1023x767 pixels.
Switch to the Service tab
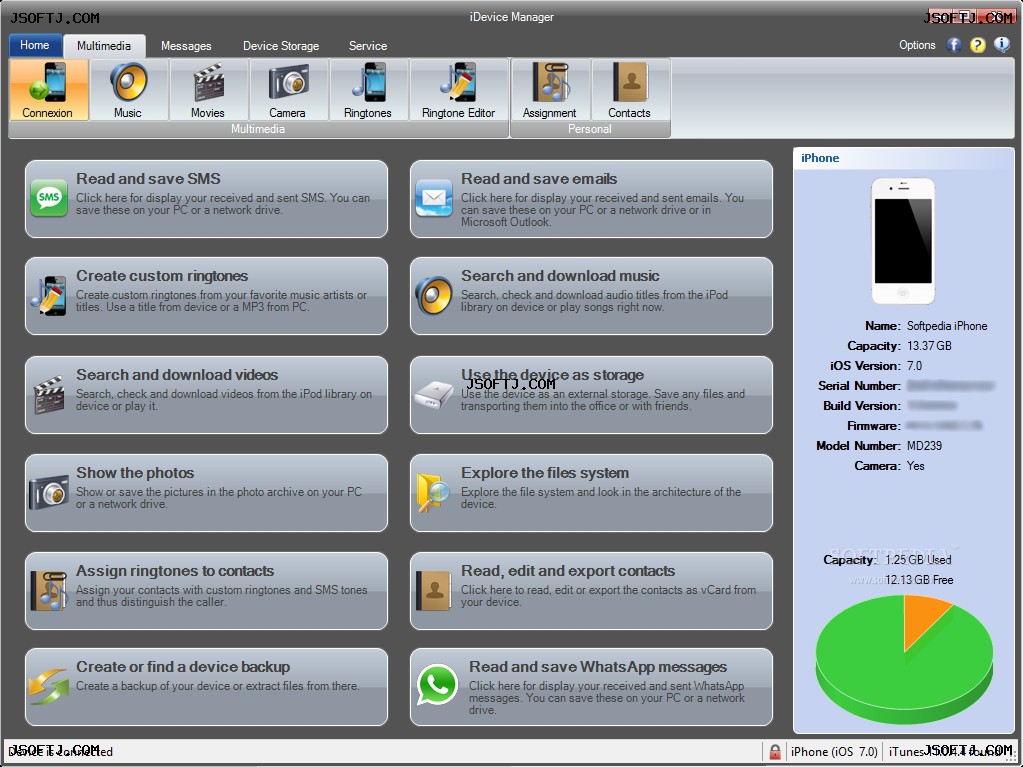[368, 46]
